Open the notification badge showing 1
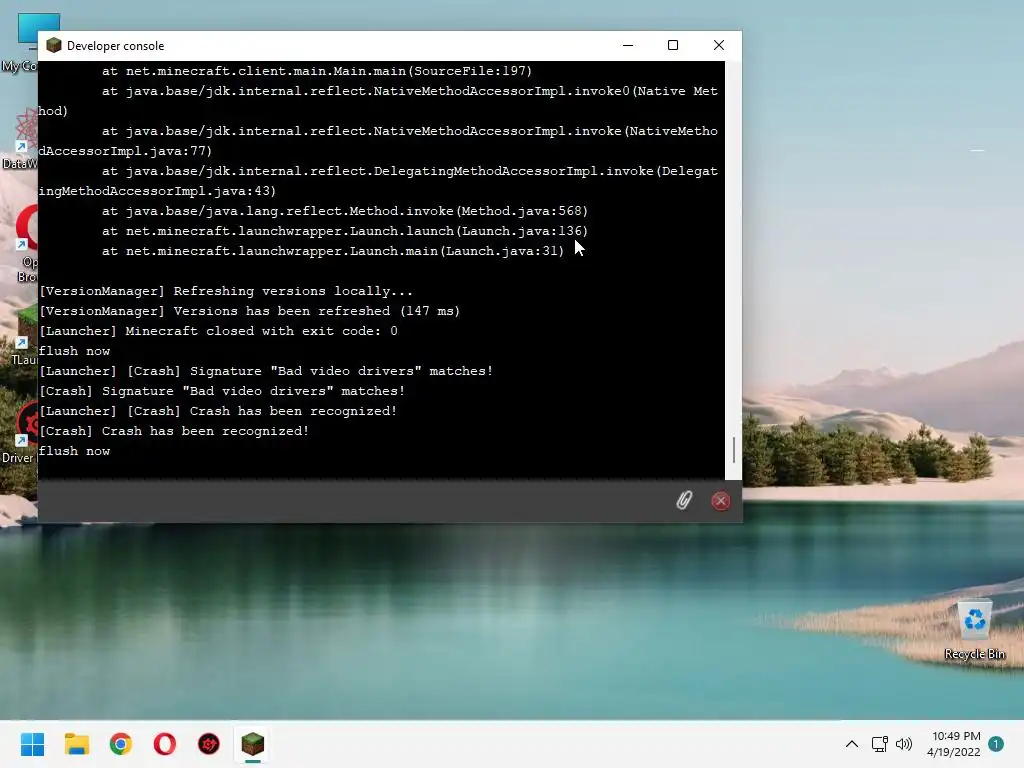Image resolution: width=1024 pixels, height=768 pixels. 996,744
